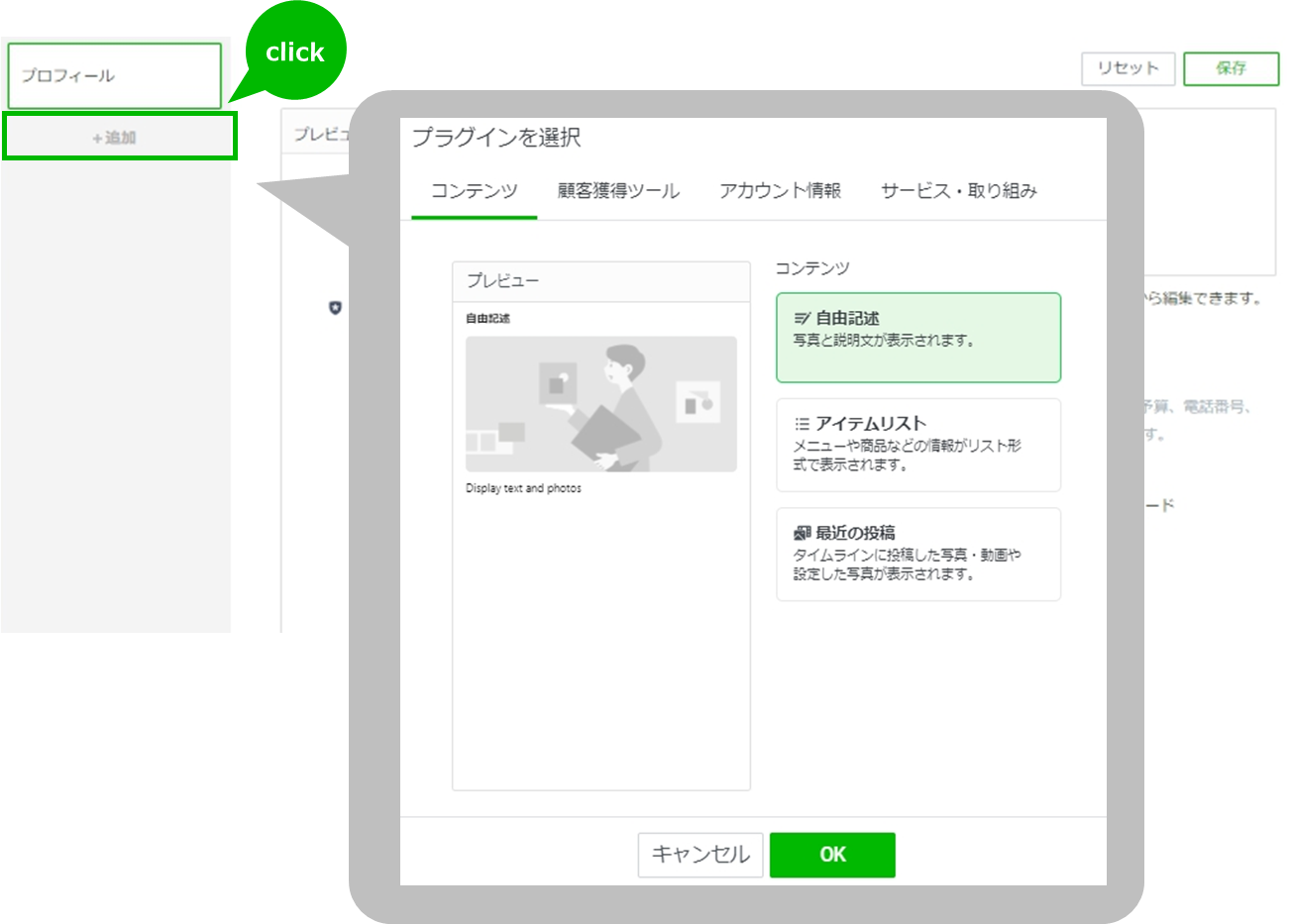Click the photo icon beside 最近の投稿
Screen dimensions: 1292x924
[x=802, y=533]
